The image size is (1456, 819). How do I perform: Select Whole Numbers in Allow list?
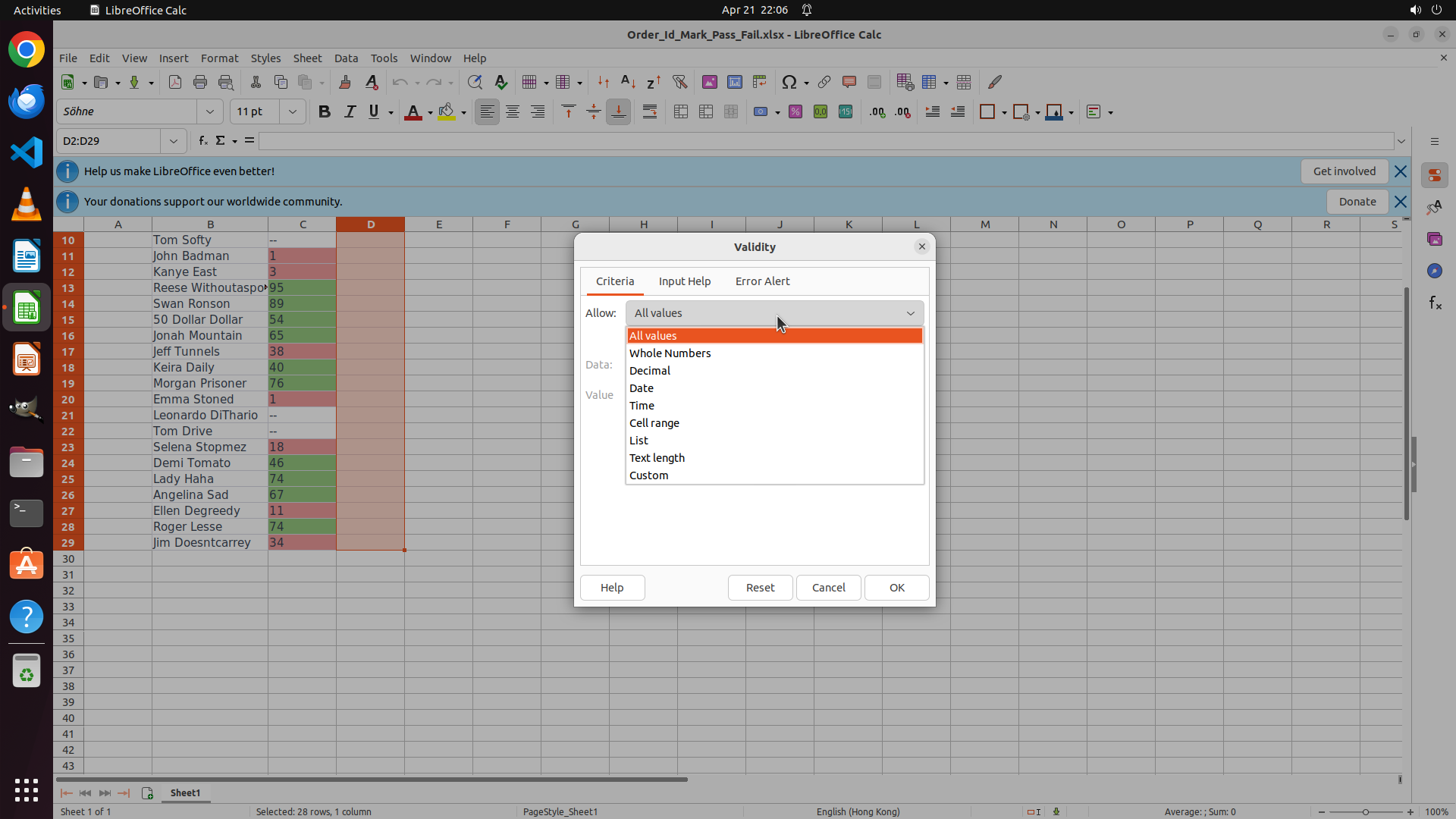tap(670, 353)
